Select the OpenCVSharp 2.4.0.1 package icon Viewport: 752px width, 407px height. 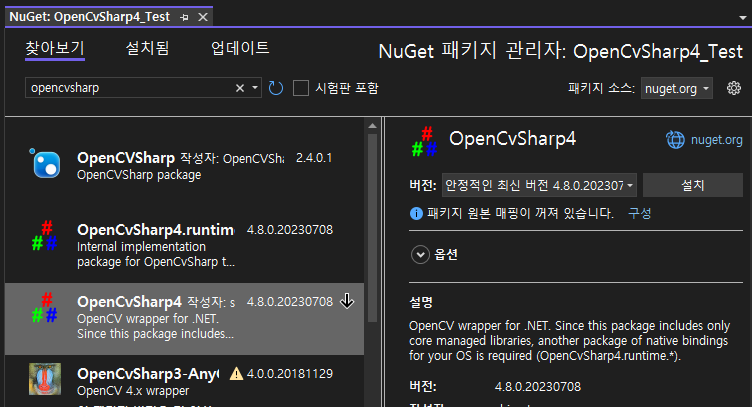(x=46, y=163)
